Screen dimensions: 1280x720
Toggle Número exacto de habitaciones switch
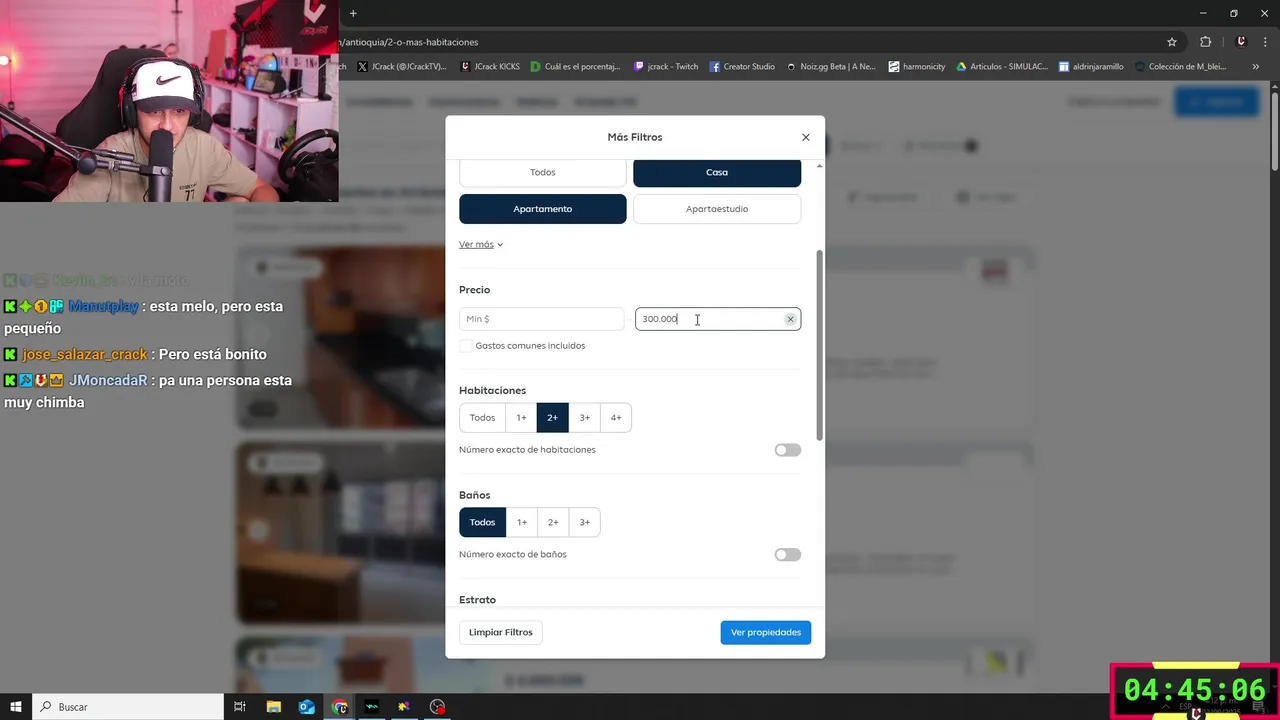click(788, 450)
